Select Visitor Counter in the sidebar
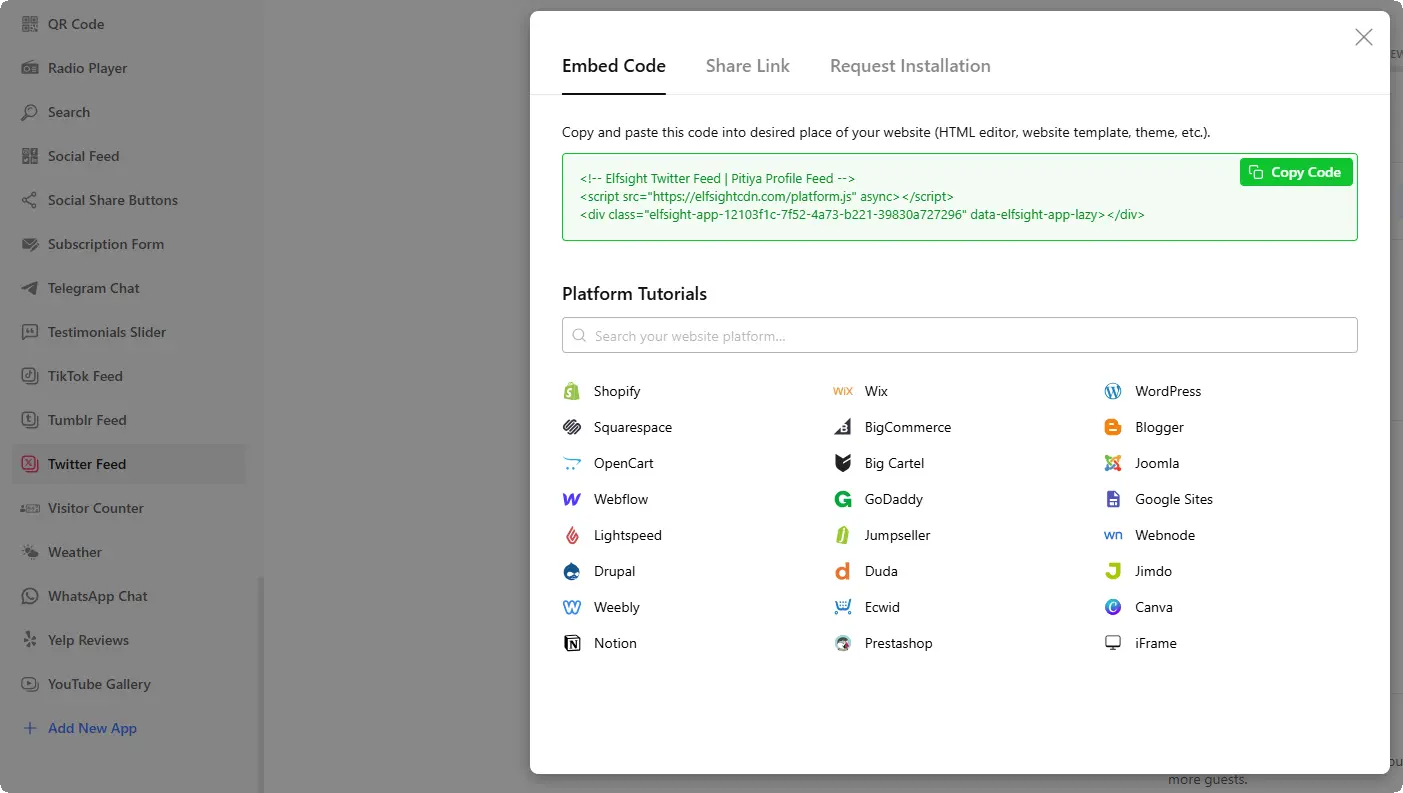 coord(96,508)
